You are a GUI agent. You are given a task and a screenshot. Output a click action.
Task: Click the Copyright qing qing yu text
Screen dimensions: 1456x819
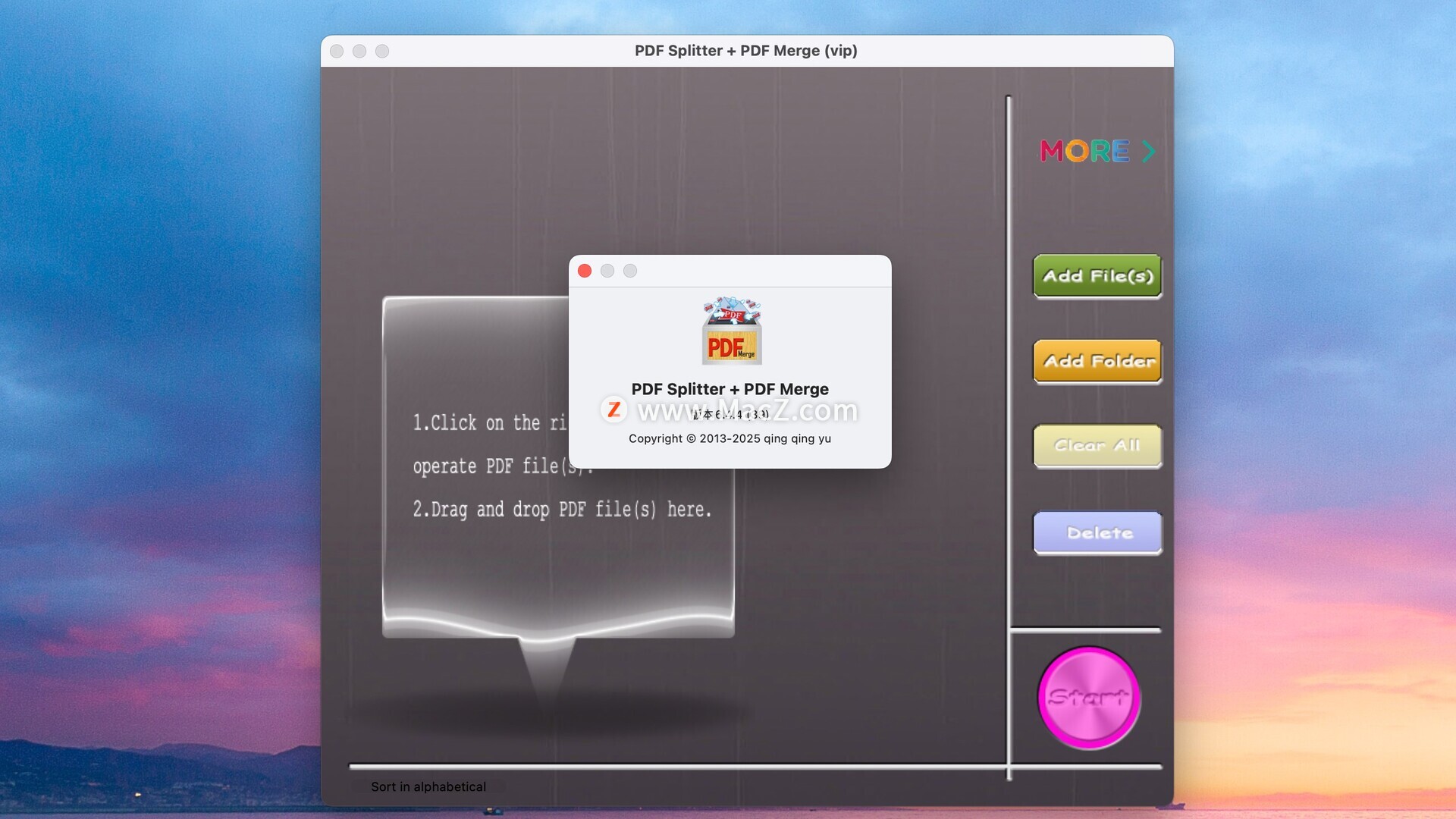click(730, 438)
